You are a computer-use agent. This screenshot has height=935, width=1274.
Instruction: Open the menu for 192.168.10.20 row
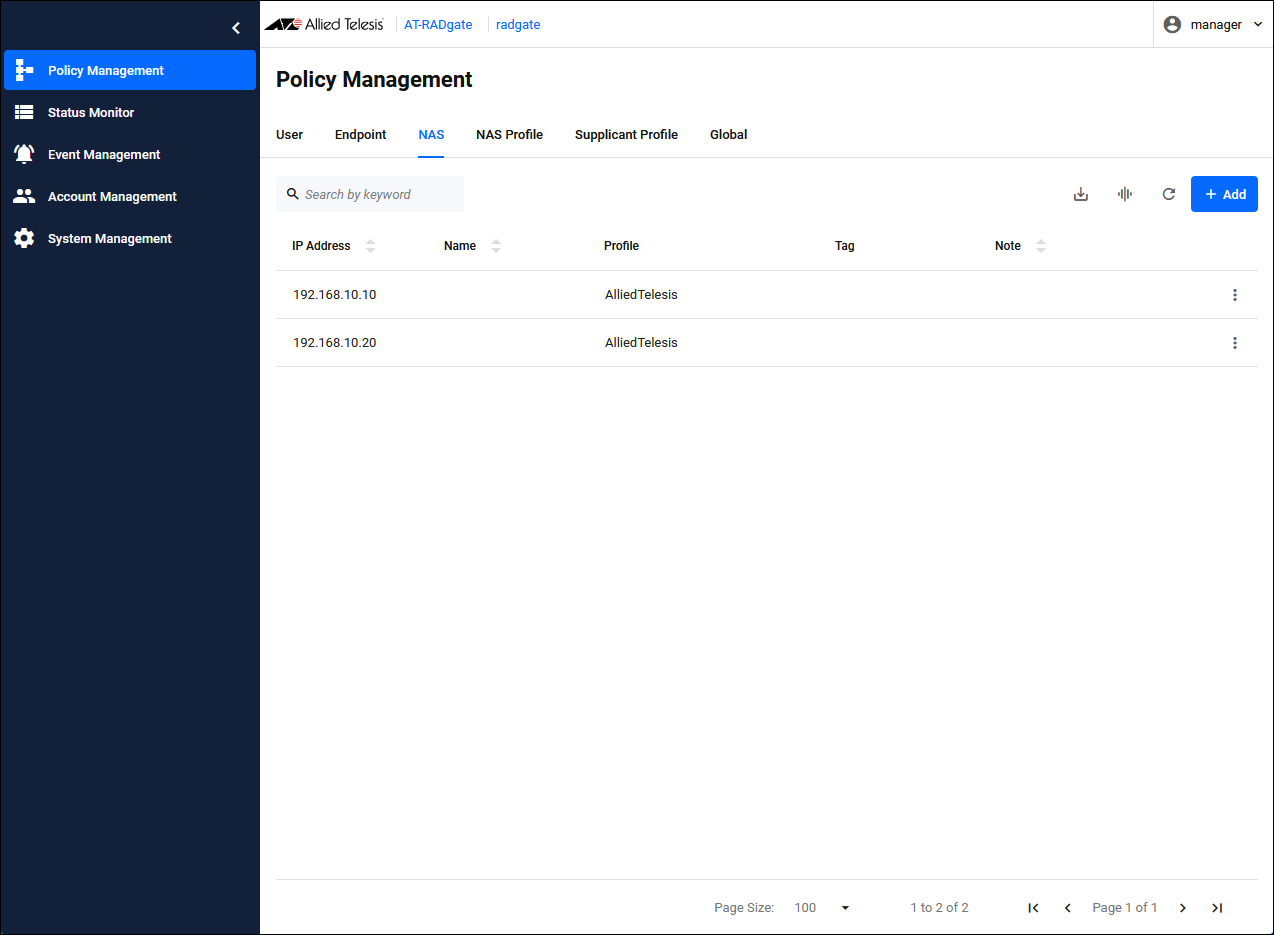[x=1234, y=343]
